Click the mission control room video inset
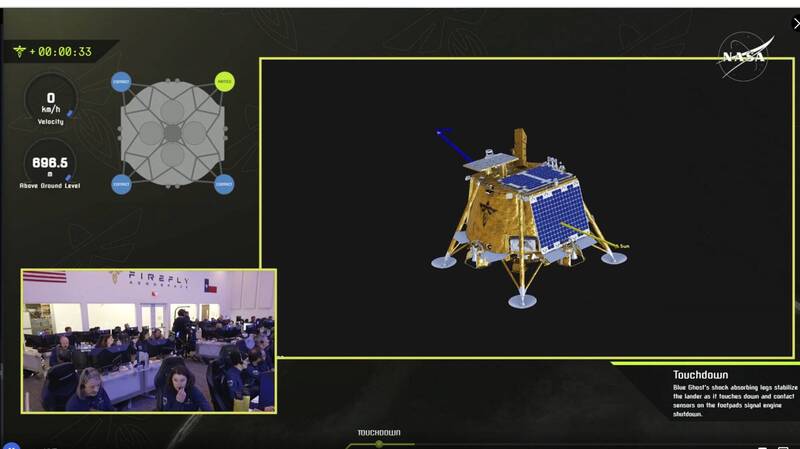Image resolution: width=800 pixels, height=449 pixels. pyautogui.click(x=148, y=340)
